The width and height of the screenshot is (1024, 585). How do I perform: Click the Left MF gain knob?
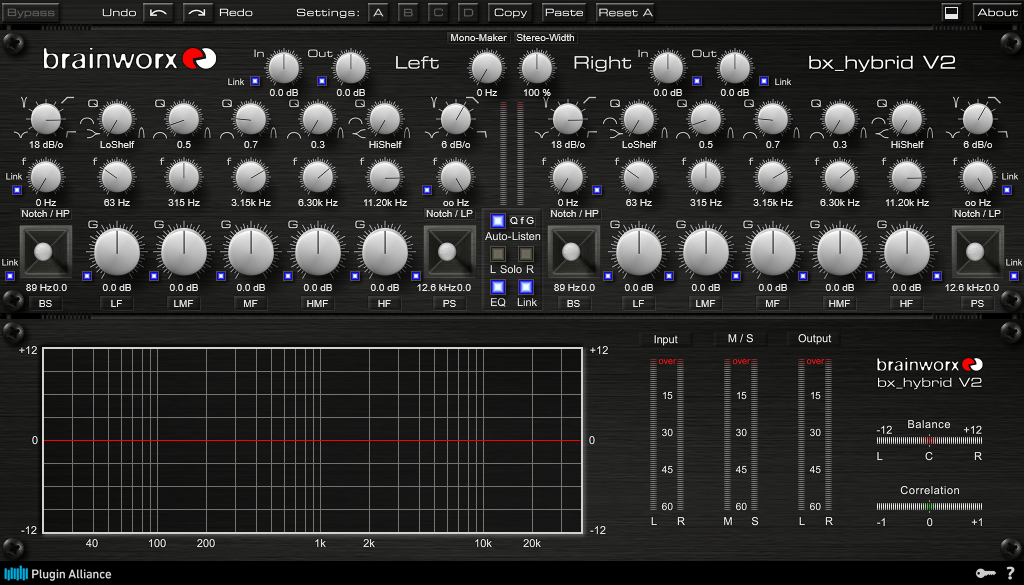point(251,251)
